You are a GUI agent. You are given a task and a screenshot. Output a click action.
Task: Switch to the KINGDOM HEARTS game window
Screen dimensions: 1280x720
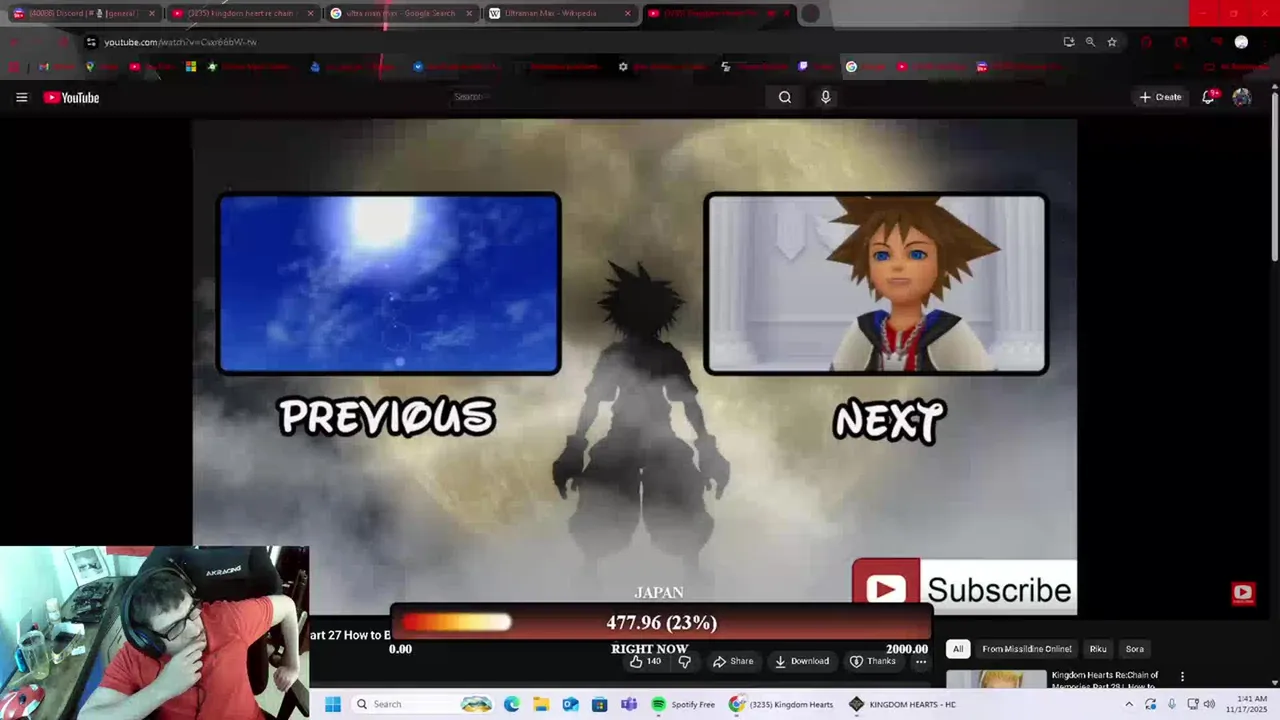[903, 704]
